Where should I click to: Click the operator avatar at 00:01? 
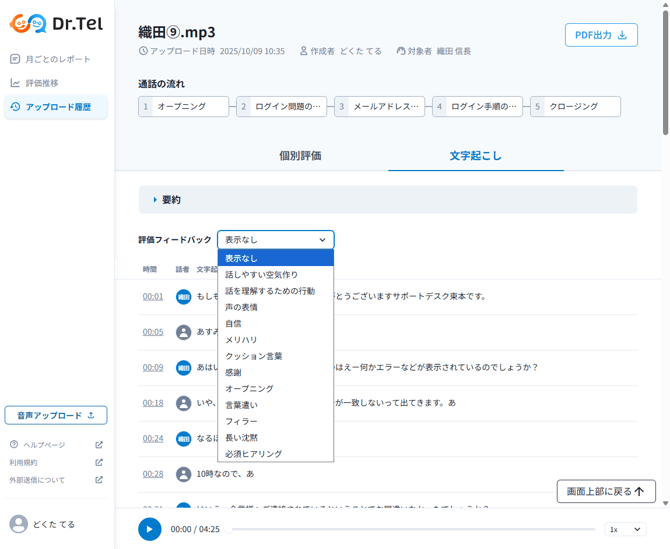[184, 297]
